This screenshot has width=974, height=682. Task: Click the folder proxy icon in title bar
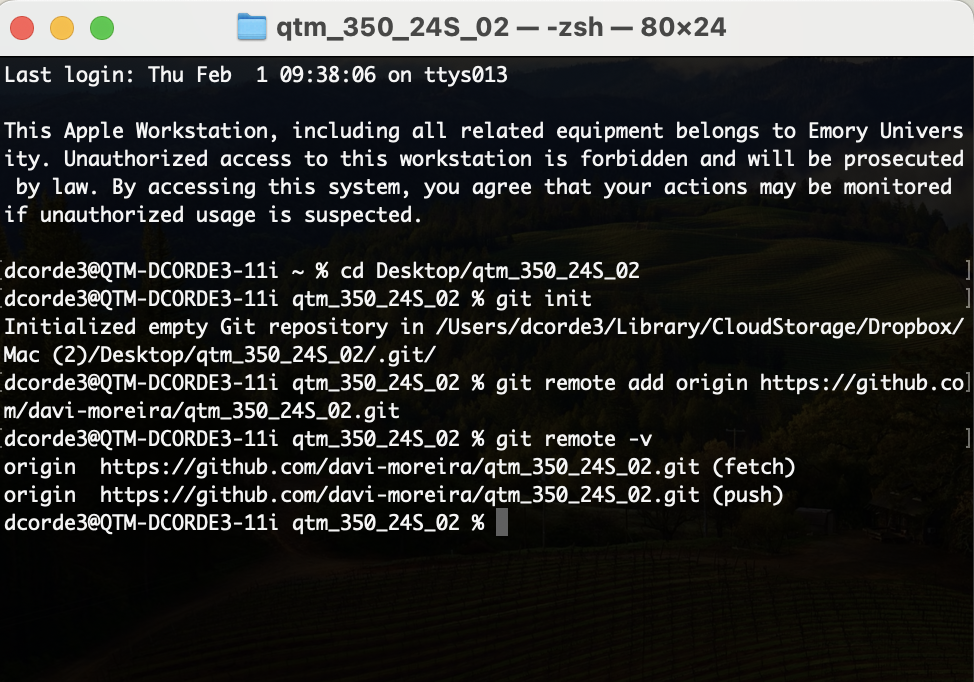[252, 27]
